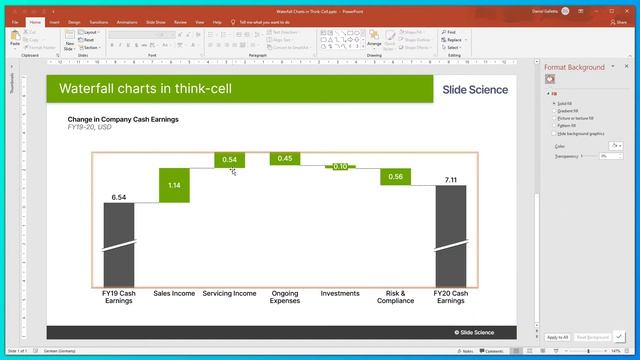The width and height of the screenshot is (640, 360).
Task: Switch to the Transitions tab
Action: pos(99,22)
